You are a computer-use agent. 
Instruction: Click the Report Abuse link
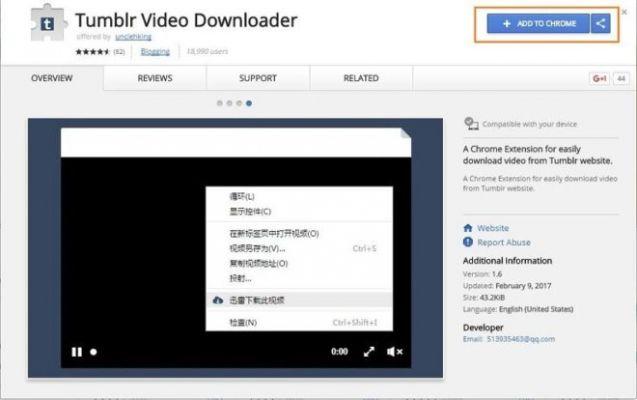504,242
